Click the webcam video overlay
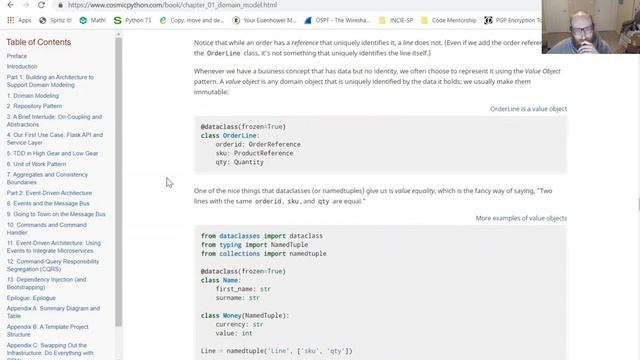 coord(591,27)
